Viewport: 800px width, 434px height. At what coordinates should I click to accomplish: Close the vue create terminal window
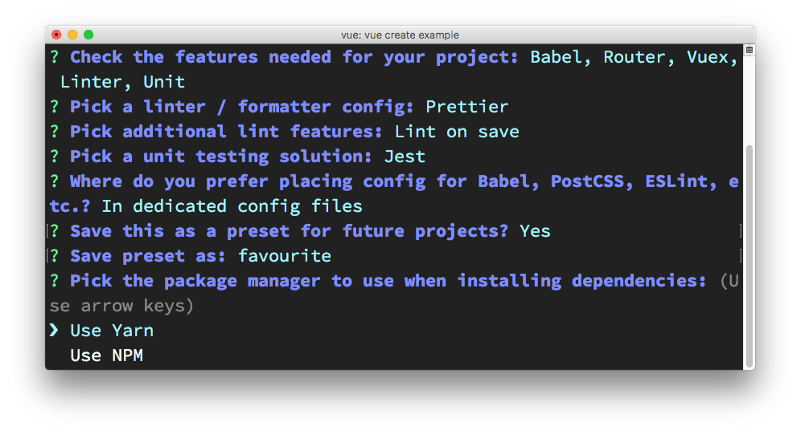tap(56, 35)
